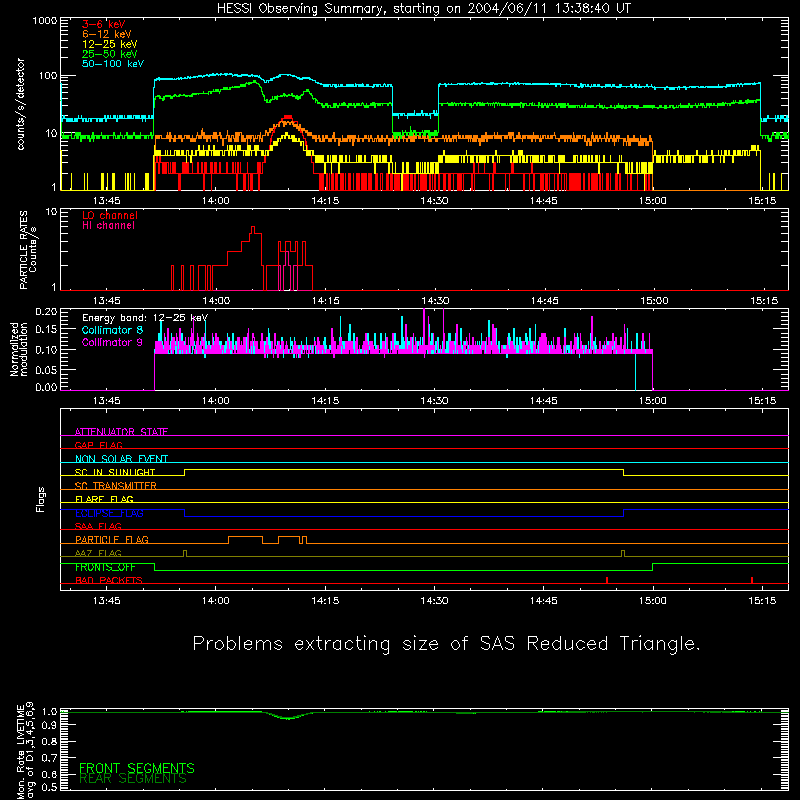
Task: Click the ATTENUATOR STATE flag label
Action: pyautogui.click(x=121, y=432)
